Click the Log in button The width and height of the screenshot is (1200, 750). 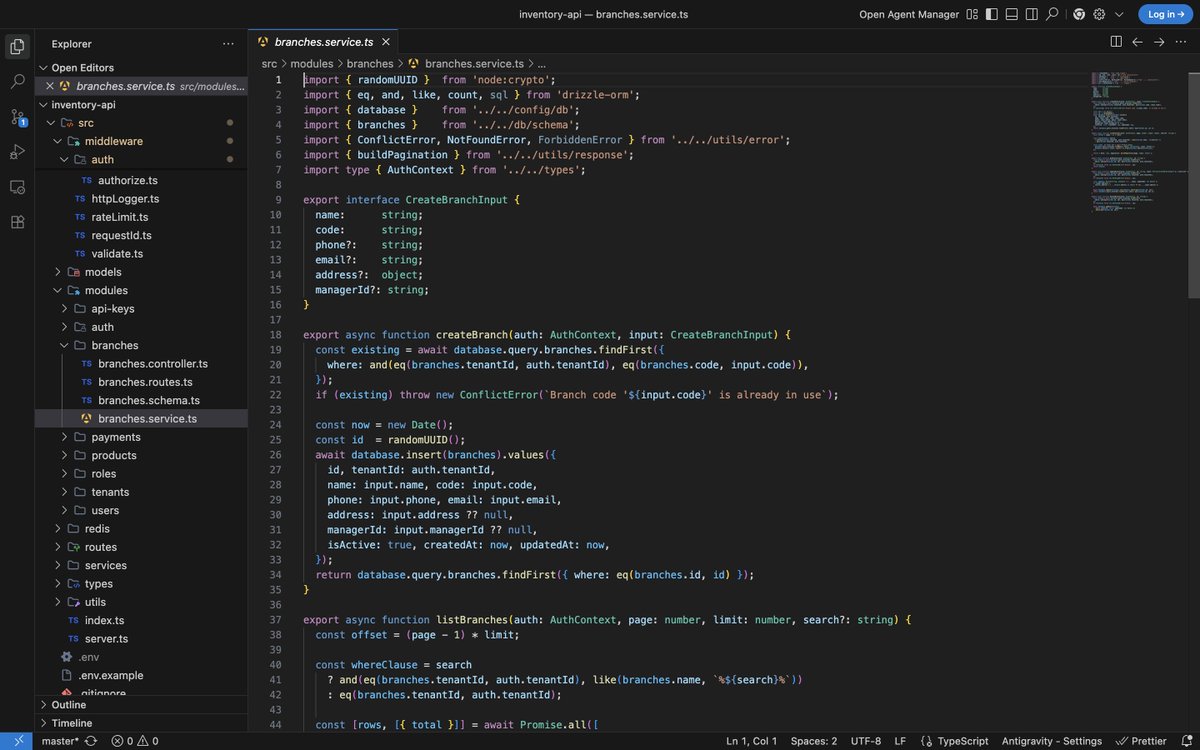pos(1165,14)
